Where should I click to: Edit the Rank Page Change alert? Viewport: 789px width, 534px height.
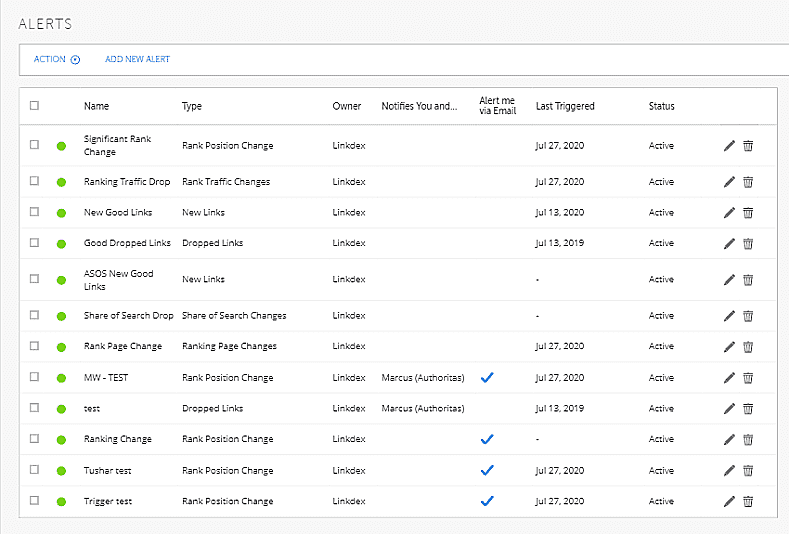[729, 347]
